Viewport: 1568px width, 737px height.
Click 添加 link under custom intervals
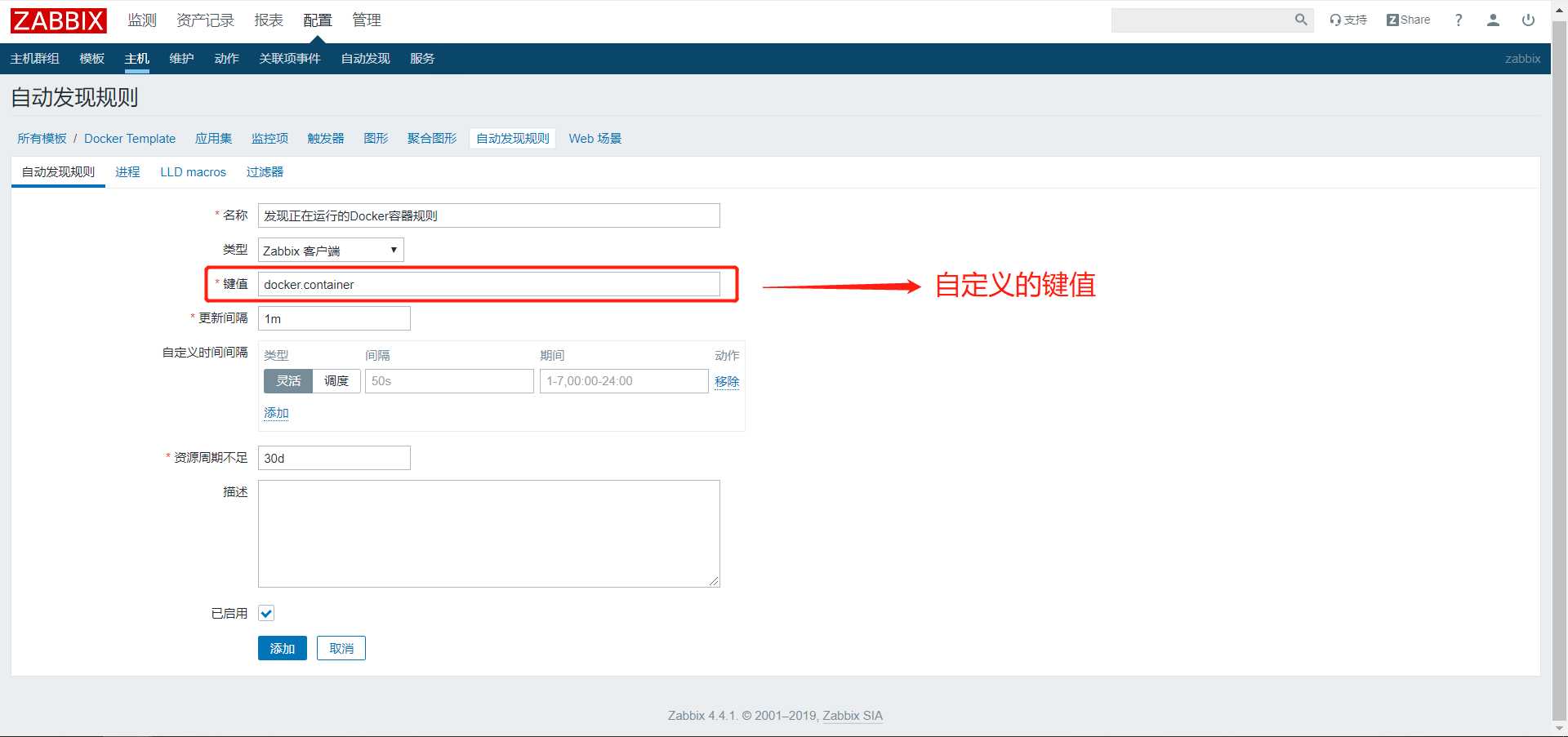276,413
